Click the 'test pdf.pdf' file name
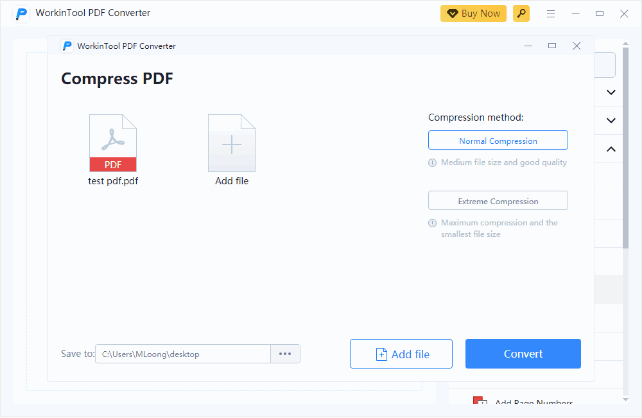642x418 pixels. point(113,181)
